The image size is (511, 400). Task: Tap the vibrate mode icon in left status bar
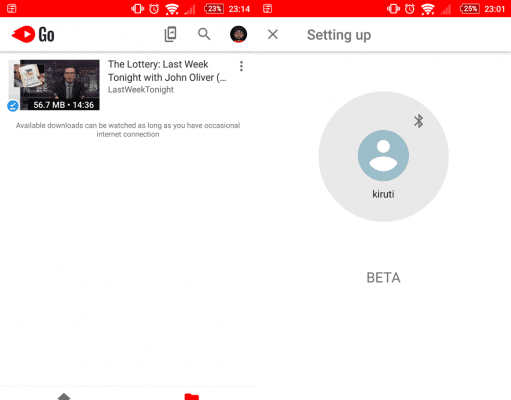pos(137,9)
